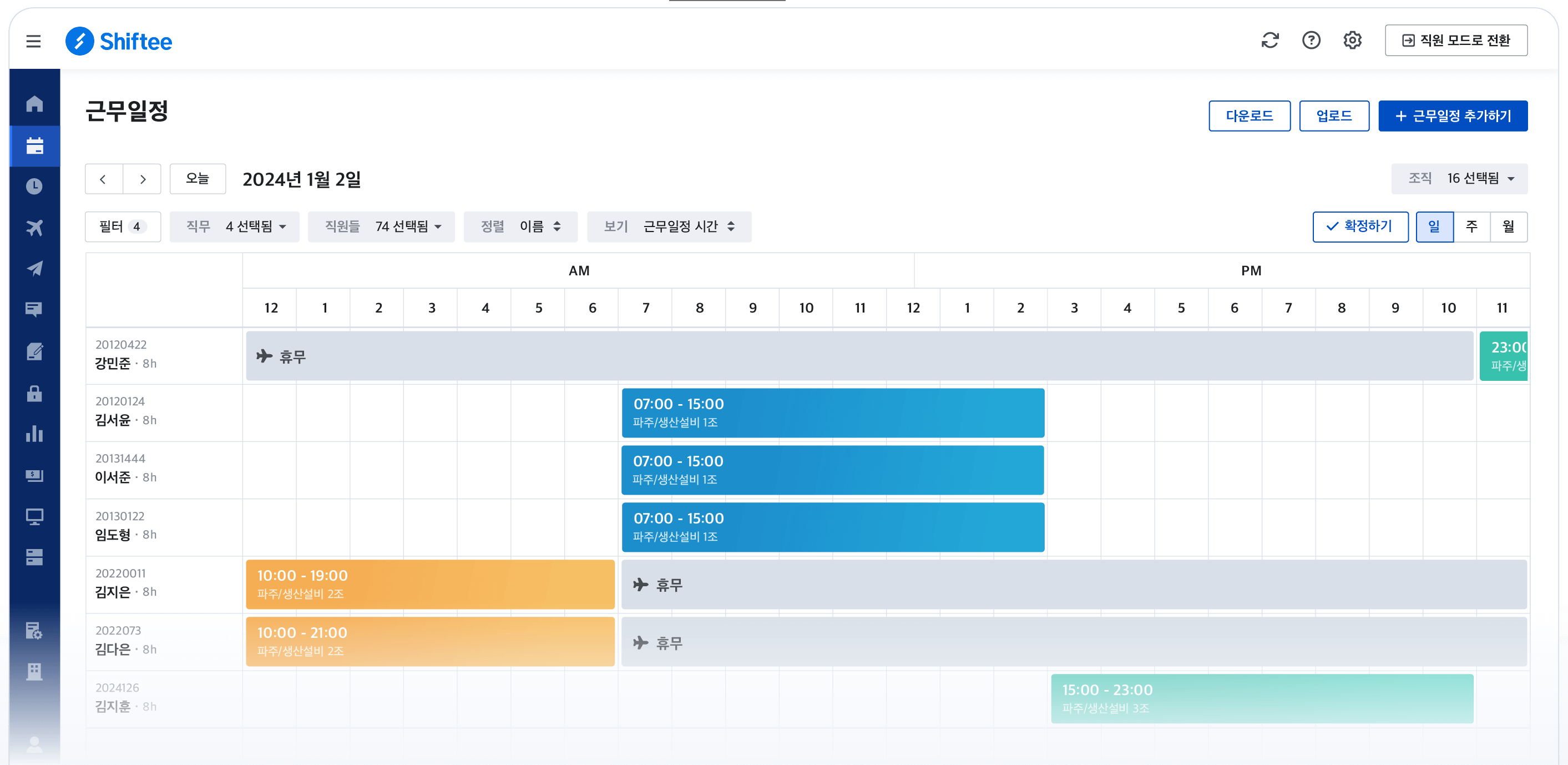The height and width of the screenshot is (765, 1568).
Task: Open the 정렬 이름 sort dropdown
Action: coord(520,227)
